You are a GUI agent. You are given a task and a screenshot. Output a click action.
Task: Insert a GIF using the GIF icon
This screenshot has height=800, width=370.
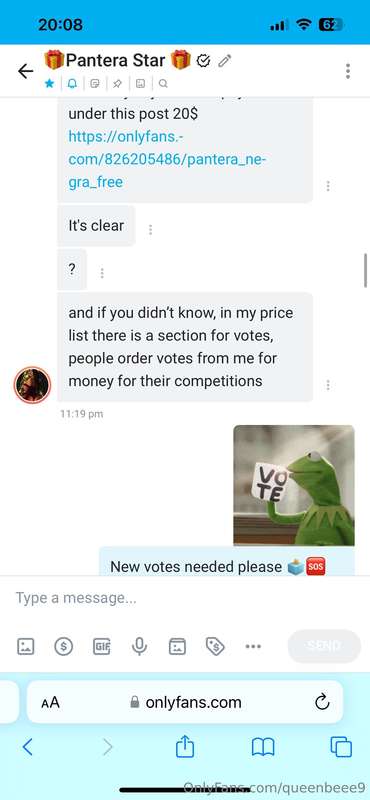pos(102,646)
